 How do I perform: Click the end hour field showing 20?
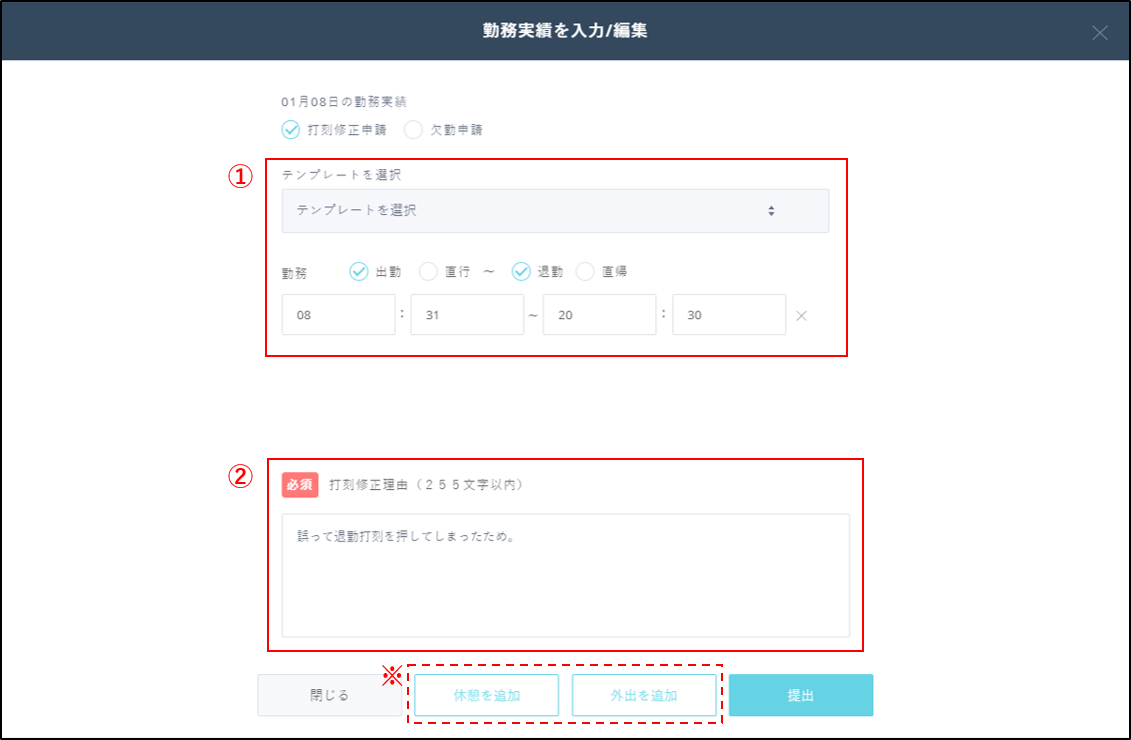[599, 314]
